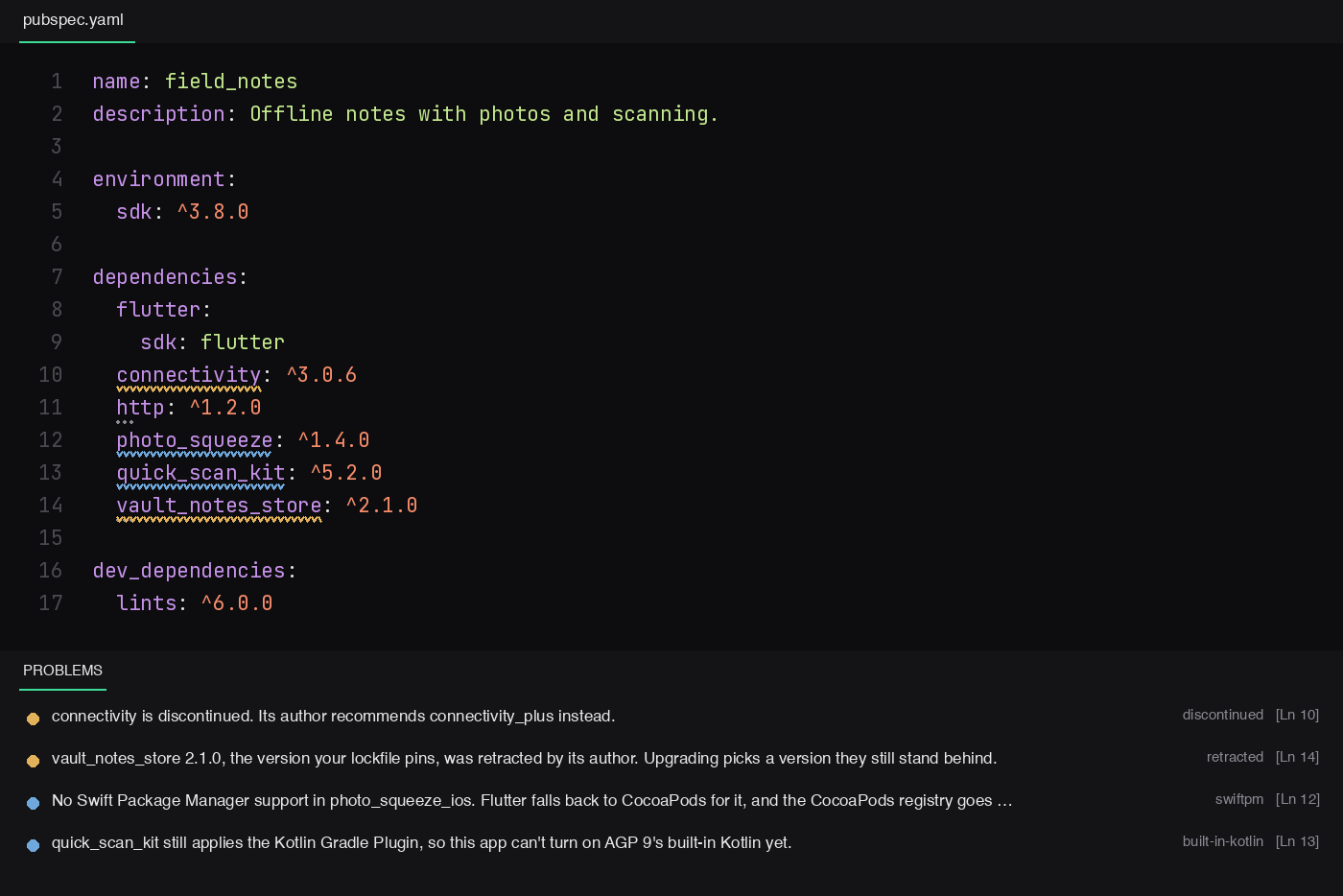Image resolution: width=1343 pixels, height=896 pixels.
Task: Open the connectivity is discontinued problem message
Action: pyautogui.click(x=333, y=717)
